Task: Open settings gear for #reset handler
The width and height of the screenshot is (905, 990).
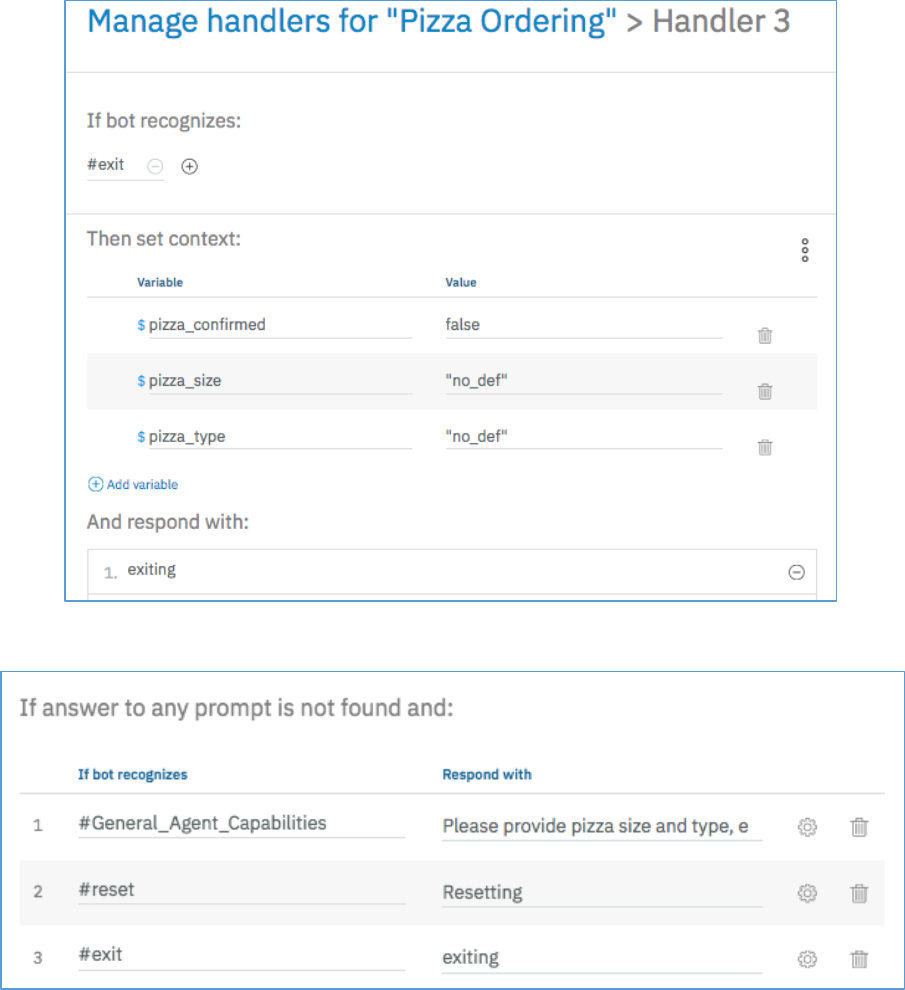Action: pos(807,893)
